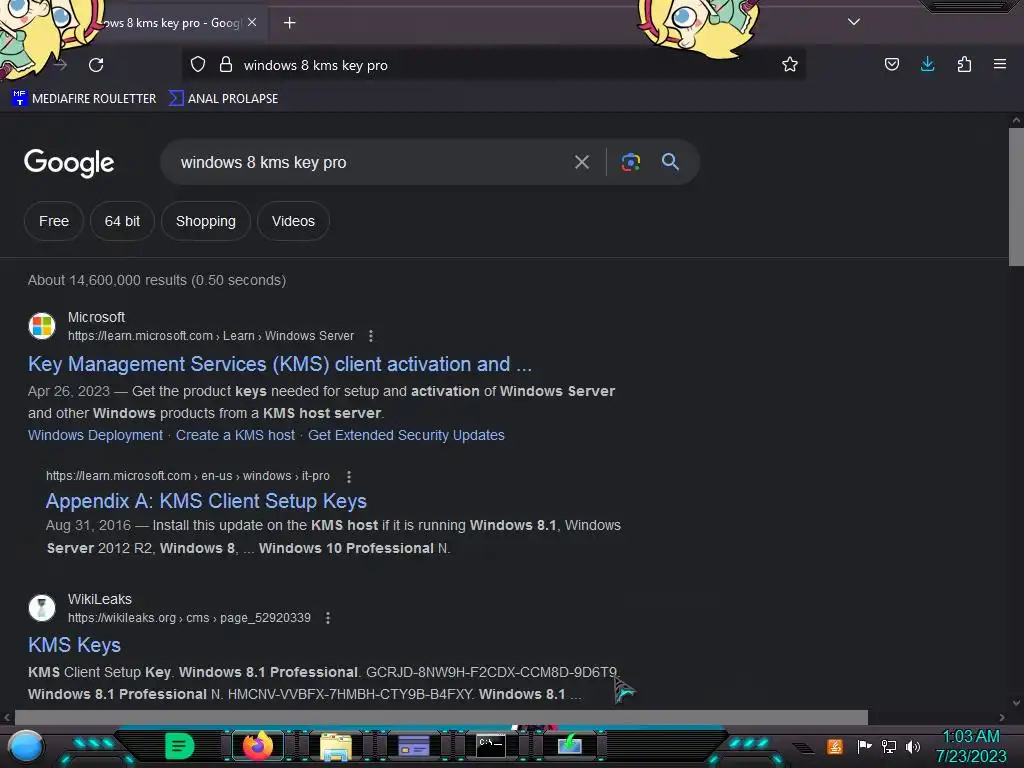
Task: Open the extensions puzzle icon
Action: tap(964, 65)
